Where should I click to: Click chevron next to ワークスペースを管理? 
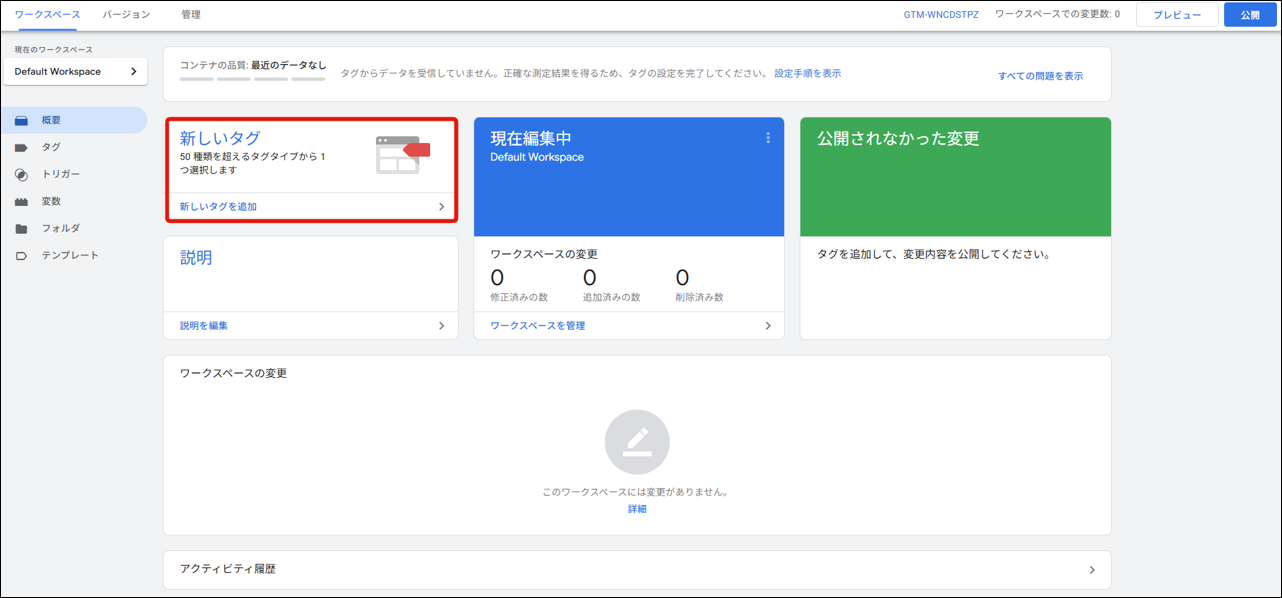pyautogui.click(x=768, y=326)
